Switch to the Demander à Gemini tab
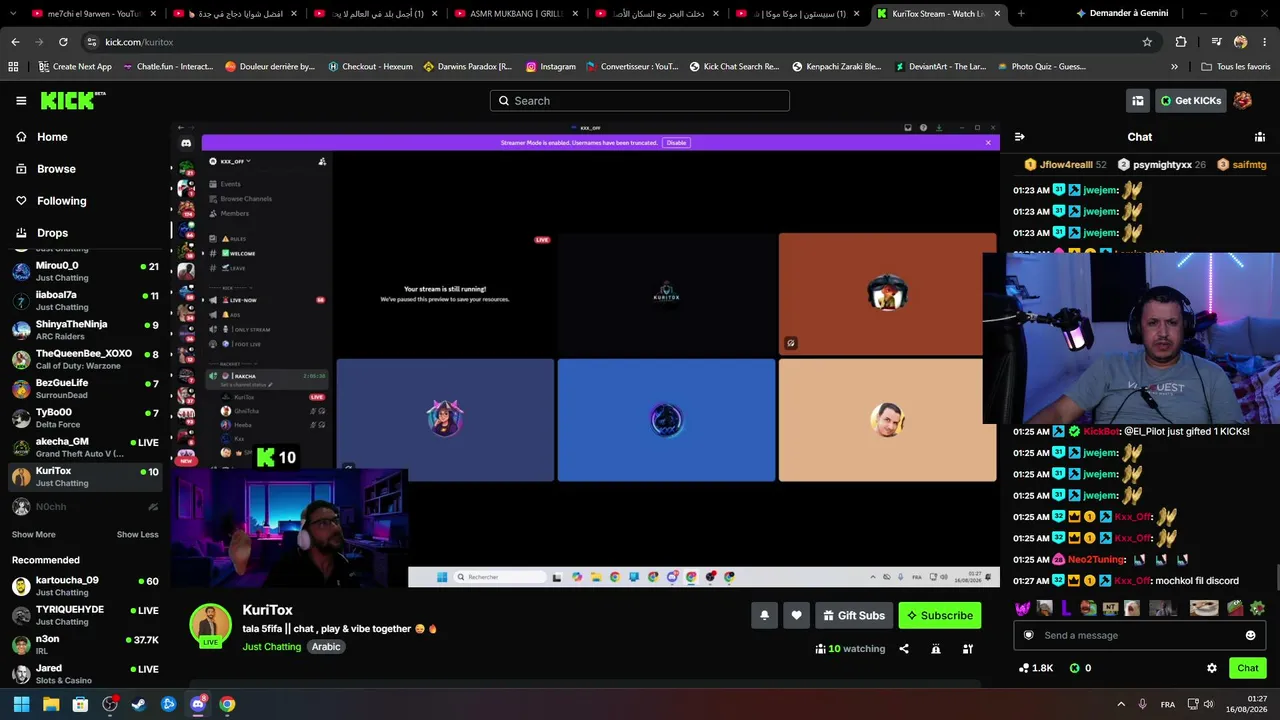The height and width of the screenshot is (720, 1280). point(1120,14)
